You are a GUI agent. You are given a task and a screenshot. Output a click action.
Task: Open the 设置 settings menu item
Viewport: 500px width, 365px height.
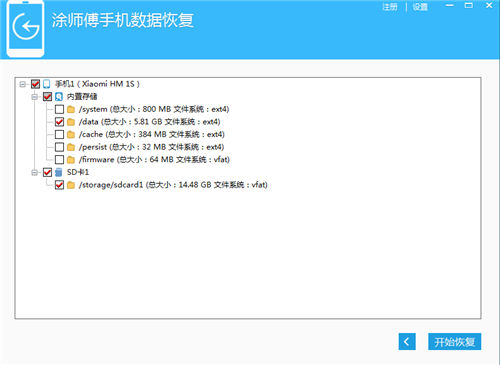(420, 7)
